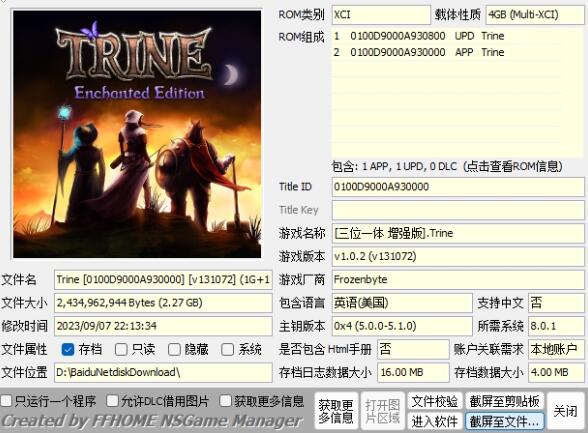Click the 载体性质 field showing 4GB (Multi-XCI)

pyautogui.click(x=535, y=15)
